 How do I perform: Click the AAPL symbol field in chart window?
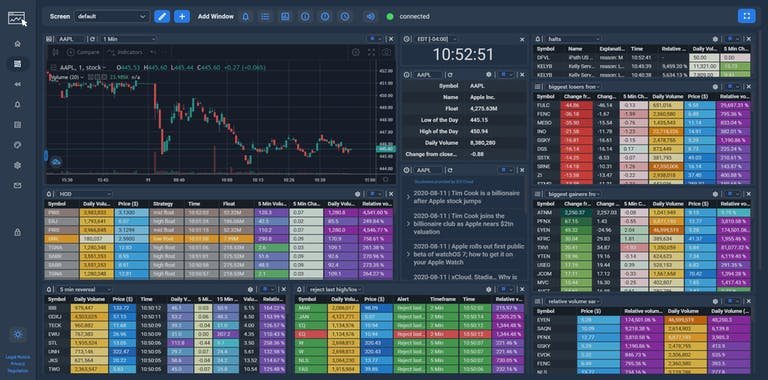(71, 39)
